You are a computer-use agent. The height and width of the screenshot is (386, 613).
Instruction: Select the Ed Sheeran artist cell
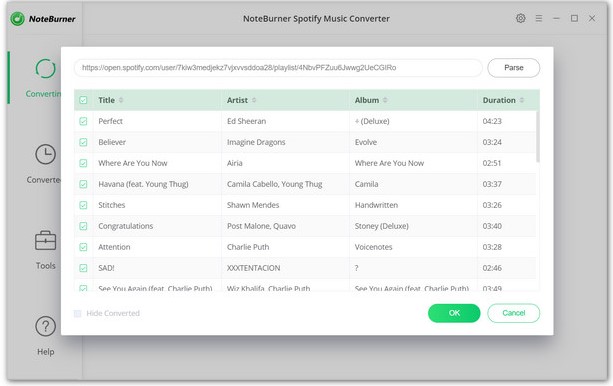pos(285,121)
